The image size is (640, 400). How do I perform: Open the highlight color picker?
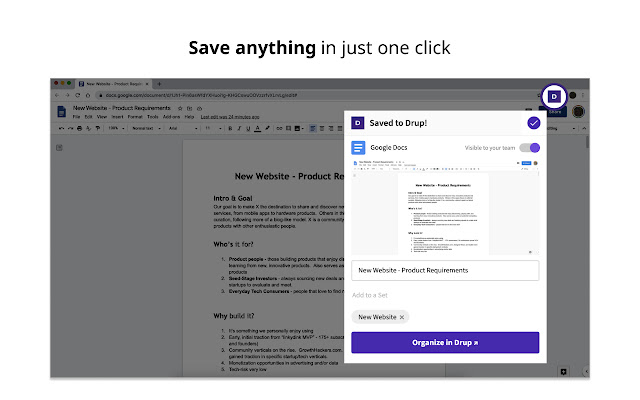[x=267, y=128]
